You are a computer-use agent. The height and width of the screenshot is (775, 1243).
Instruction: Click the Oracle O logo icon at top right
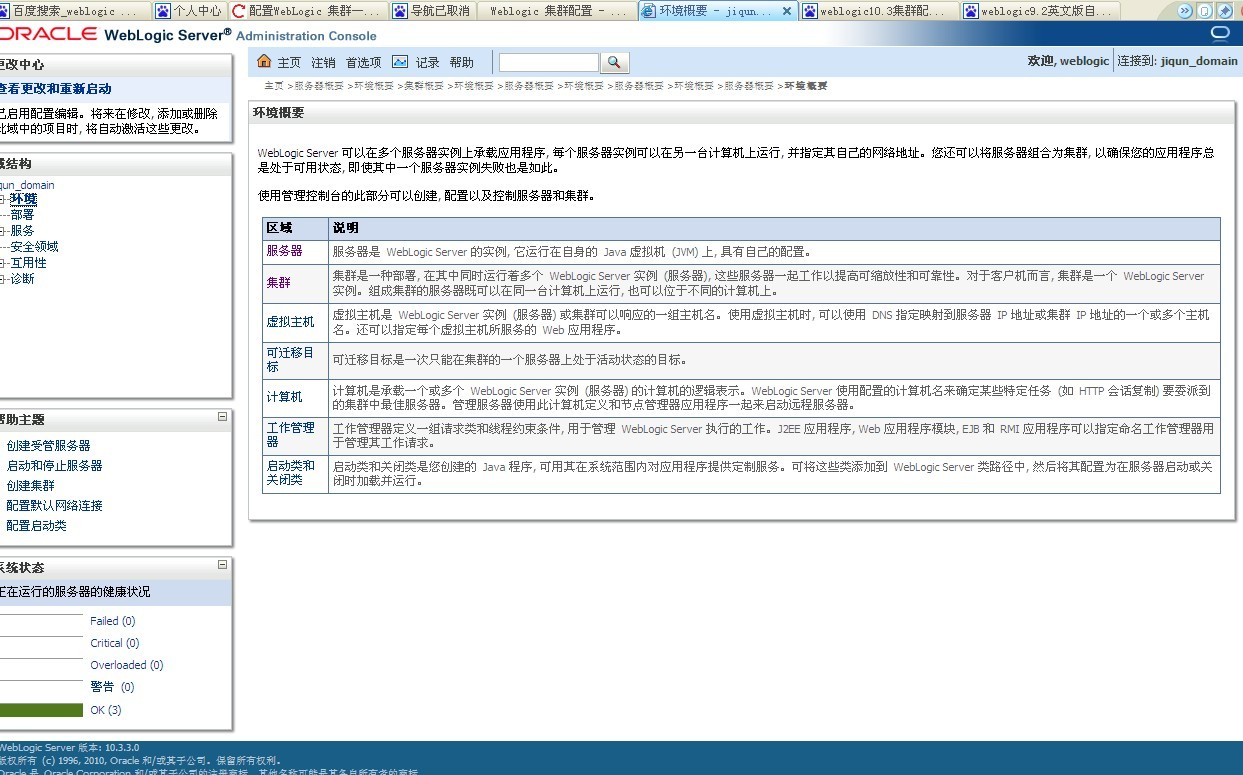(x=1219, y=33)
